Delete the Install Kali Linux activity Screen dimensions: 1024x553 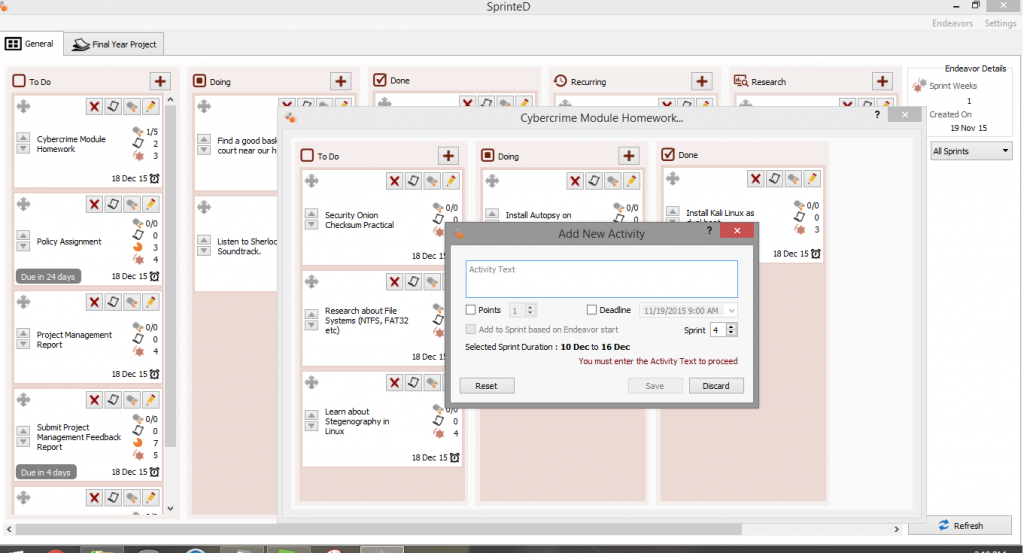click(x=756, y=179)
